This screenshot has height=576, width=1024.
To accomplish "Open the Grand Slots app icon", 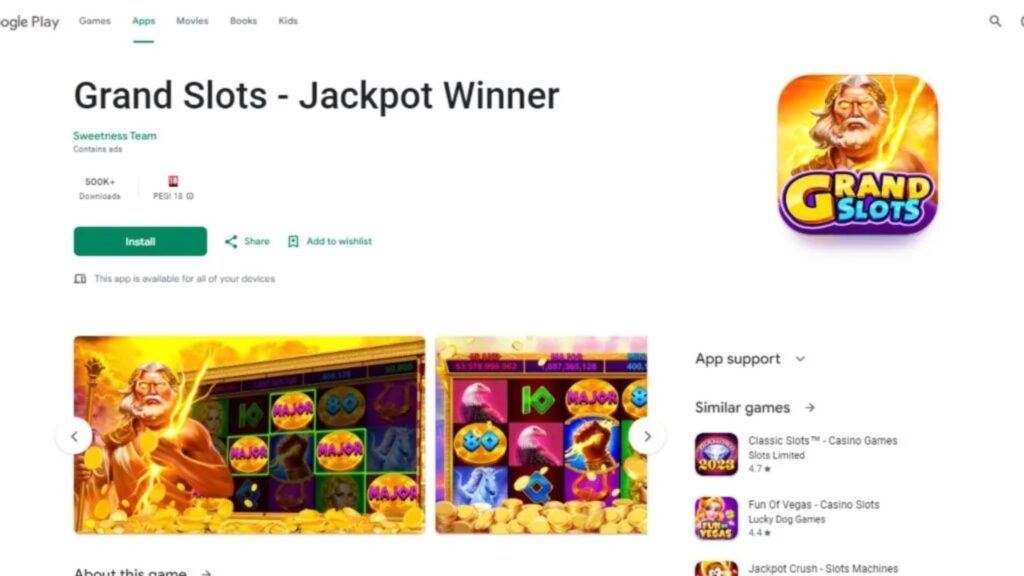I will click(x=857, y=154).
